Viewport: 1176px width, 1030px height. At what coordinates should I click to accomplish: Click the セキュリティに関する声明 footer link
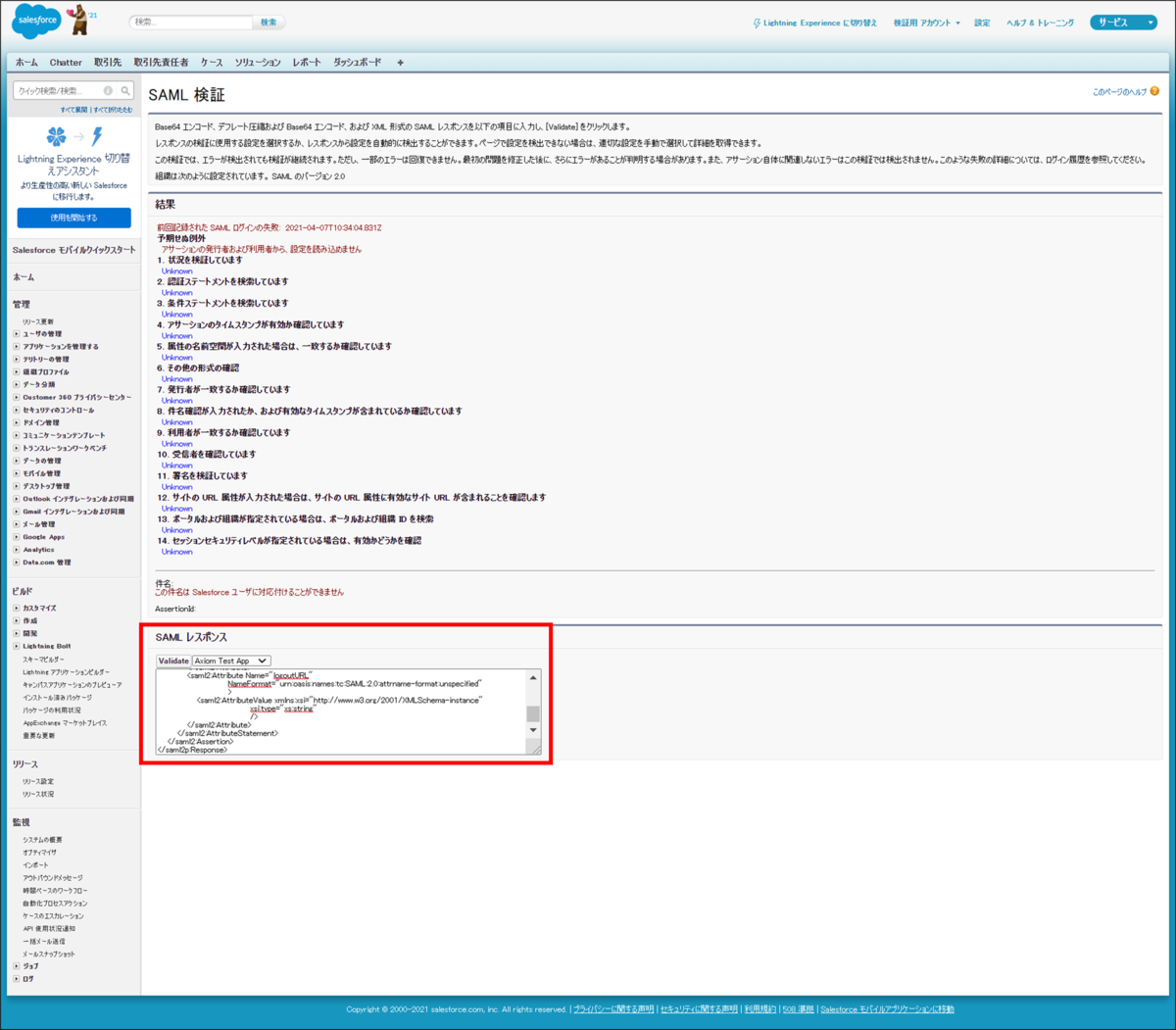pyautogui.click(x=699, y=1009)
